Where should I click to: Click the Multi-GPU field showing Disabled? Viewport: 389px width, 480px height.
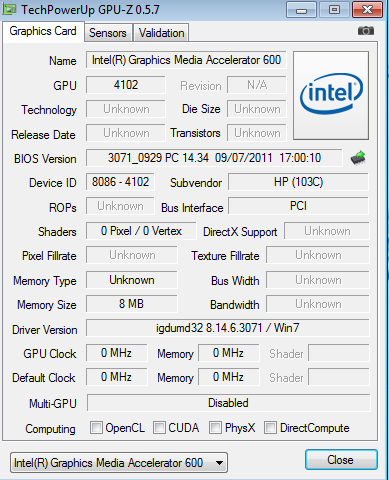(x=228, y=403)
